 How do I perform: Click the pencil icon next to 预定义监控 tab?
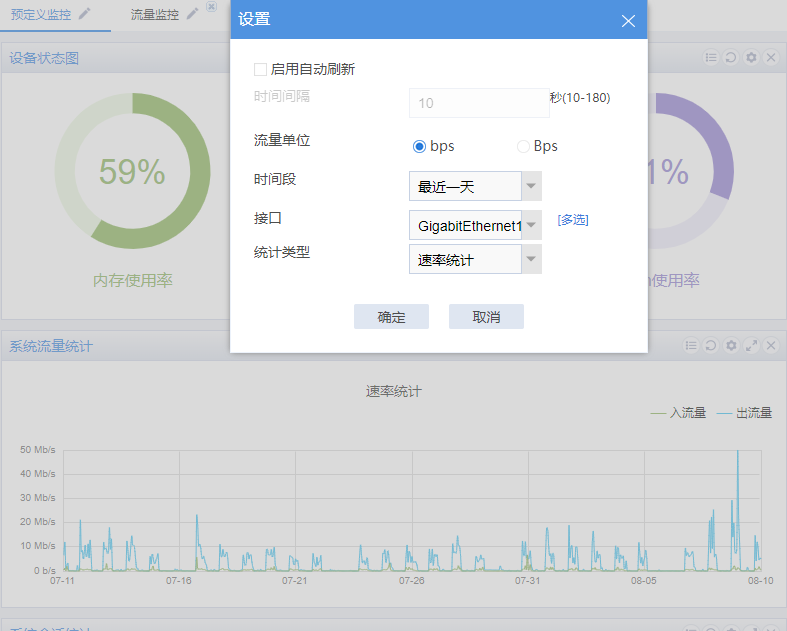point(85,14)
